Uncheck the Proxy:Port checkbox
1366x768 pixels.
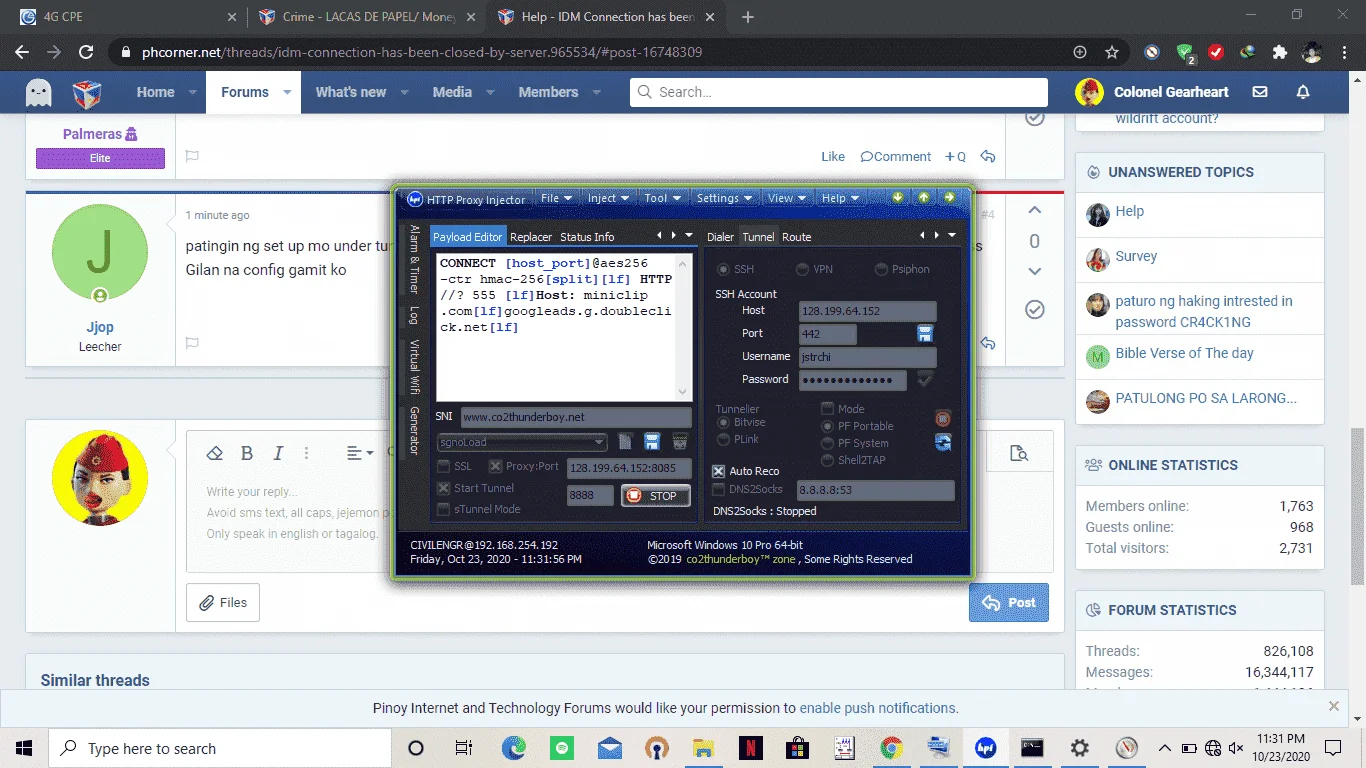[495, 466]
